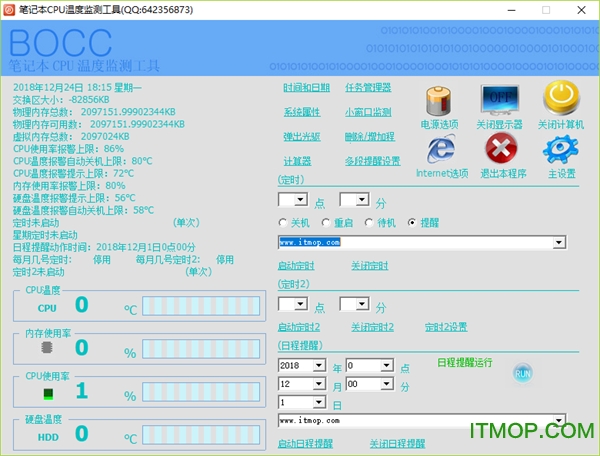Click the 启动日程提醒 link
The image size is (600, 456).
pos(305,444)
